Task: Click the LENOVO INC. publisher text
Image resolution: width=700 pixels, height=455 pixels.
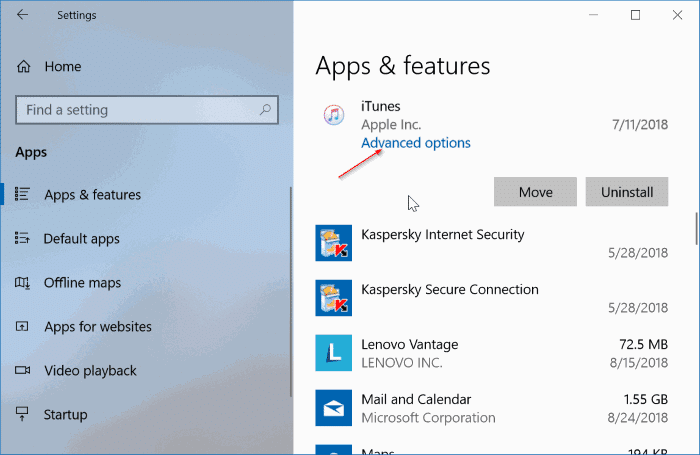Action: click(x=401, y=363)
